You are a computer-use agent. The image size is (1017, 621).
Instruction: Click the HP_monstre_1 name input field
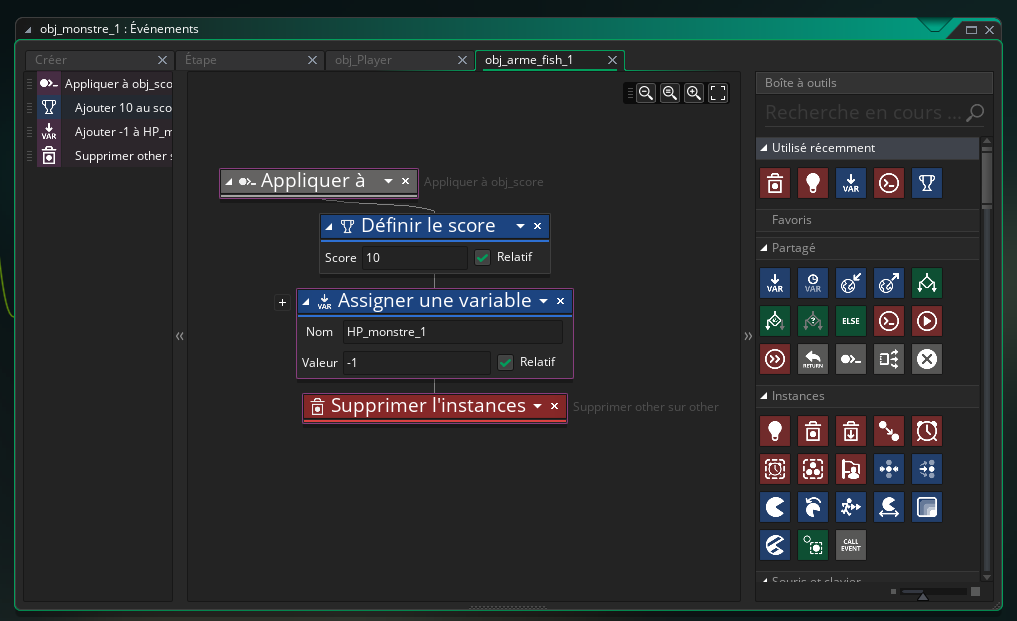pyautogui.click(x=451, y=331)
